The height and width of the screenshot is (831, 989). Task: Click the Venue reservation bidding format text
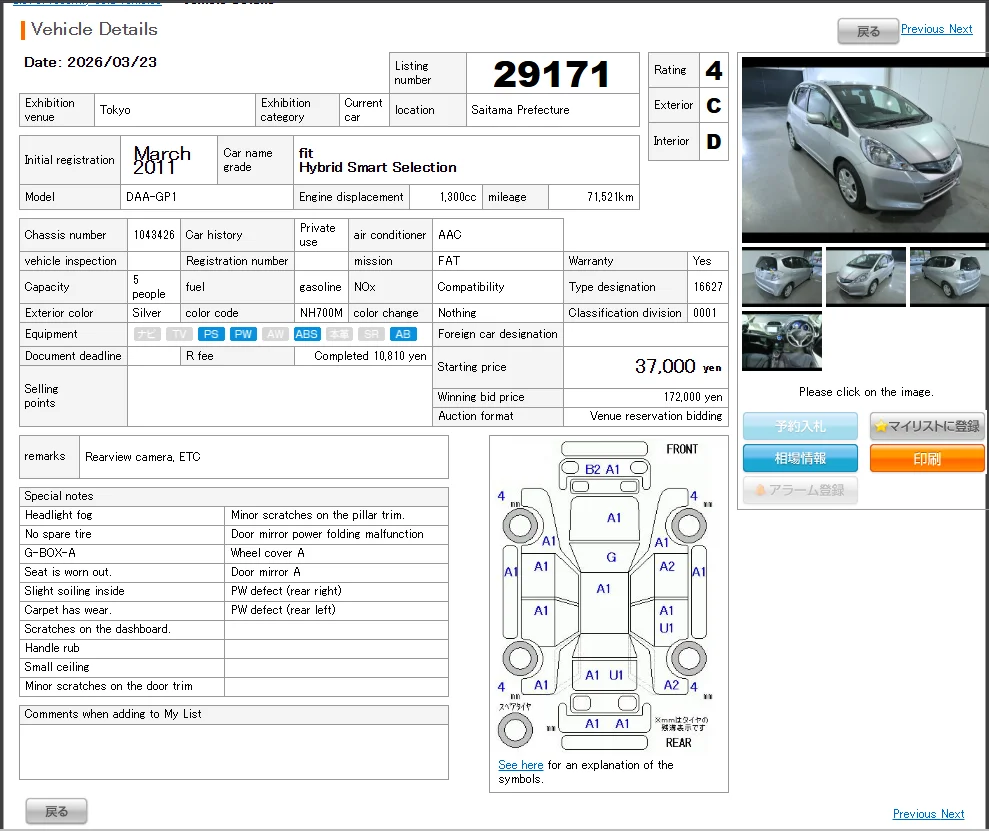(x=656, y=416)
